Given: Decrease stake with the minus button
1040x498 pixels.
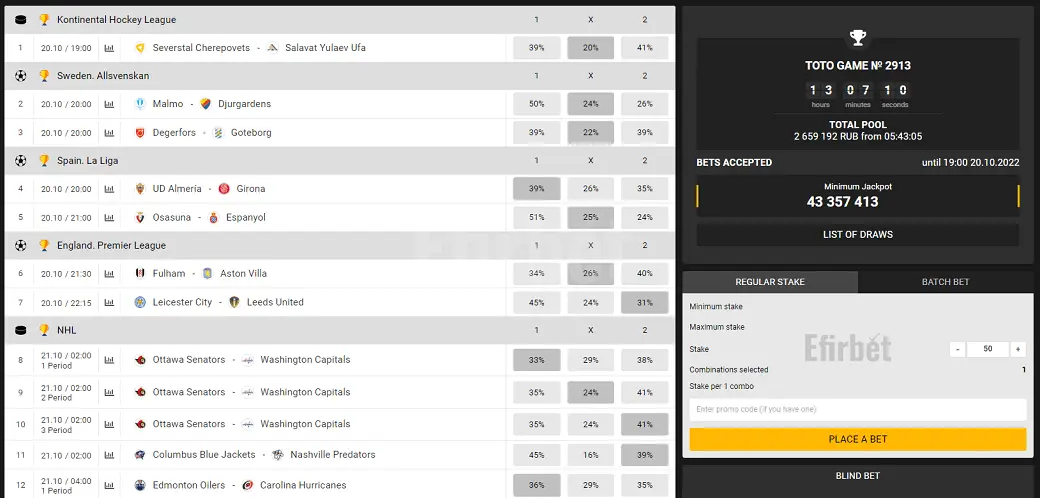Looking at the screenshot, I should 957,349.
